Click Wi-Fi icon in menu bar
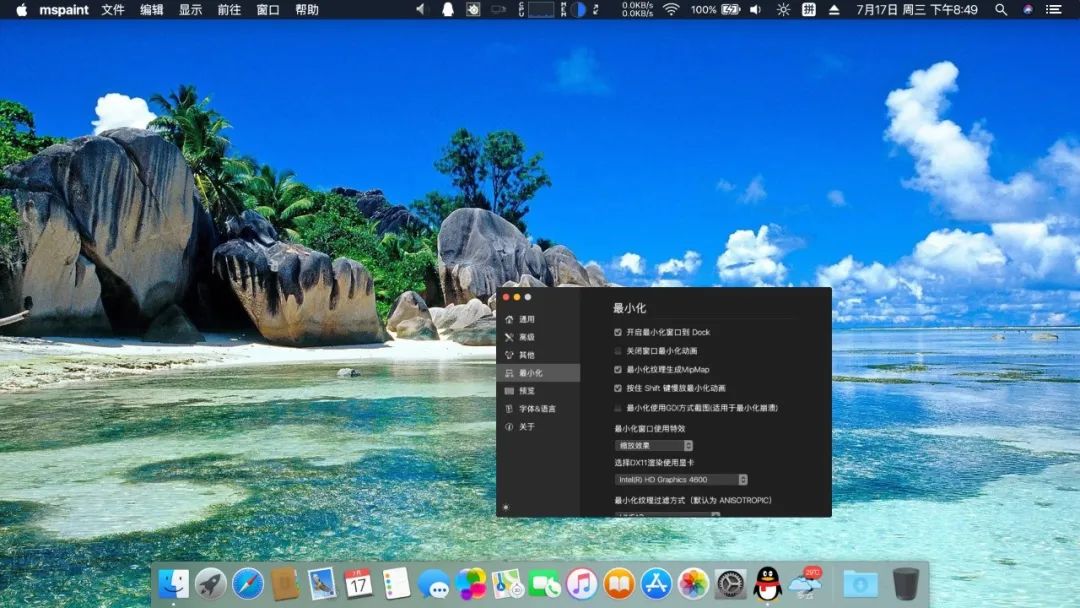 click(671, 10)
